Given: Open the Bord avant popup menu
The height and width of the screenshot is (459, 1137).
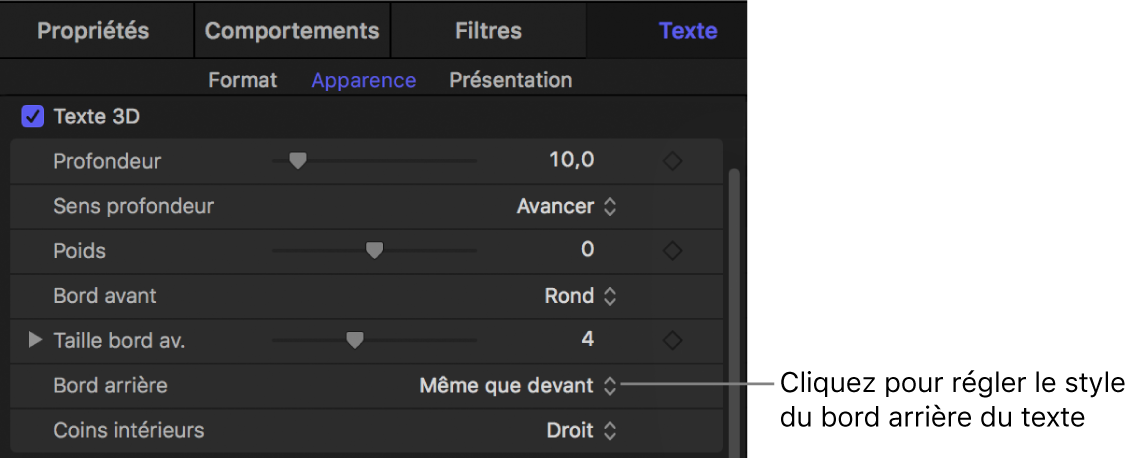Looking at the screenshot, I should (582, 296).
